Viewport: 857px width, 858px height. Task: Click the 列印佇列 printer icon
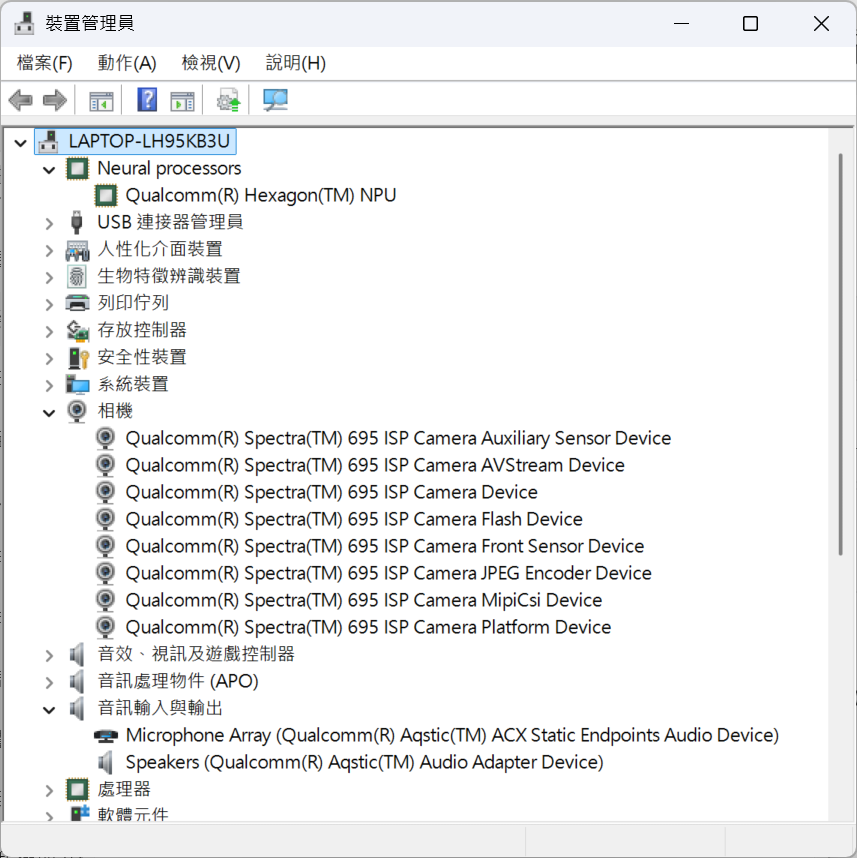tap(77, 303)
